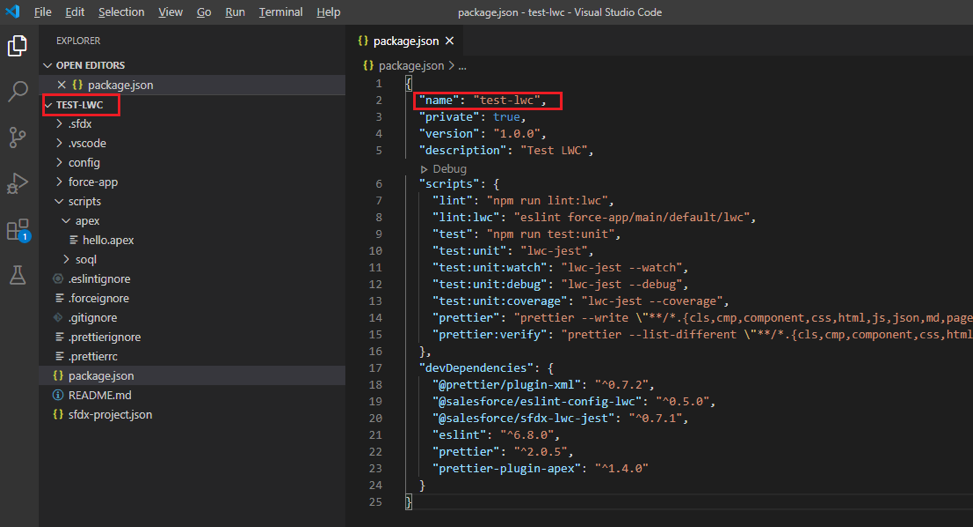The width and height of the screenshot is (973, 527).
Task: Click the "private" key on line 3
Action: tap(449, 117)
